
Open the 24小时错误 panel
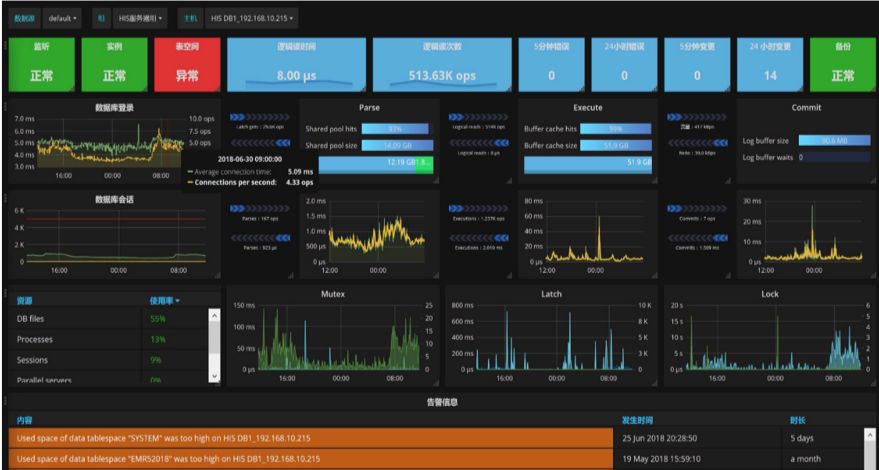click(624, 64)
